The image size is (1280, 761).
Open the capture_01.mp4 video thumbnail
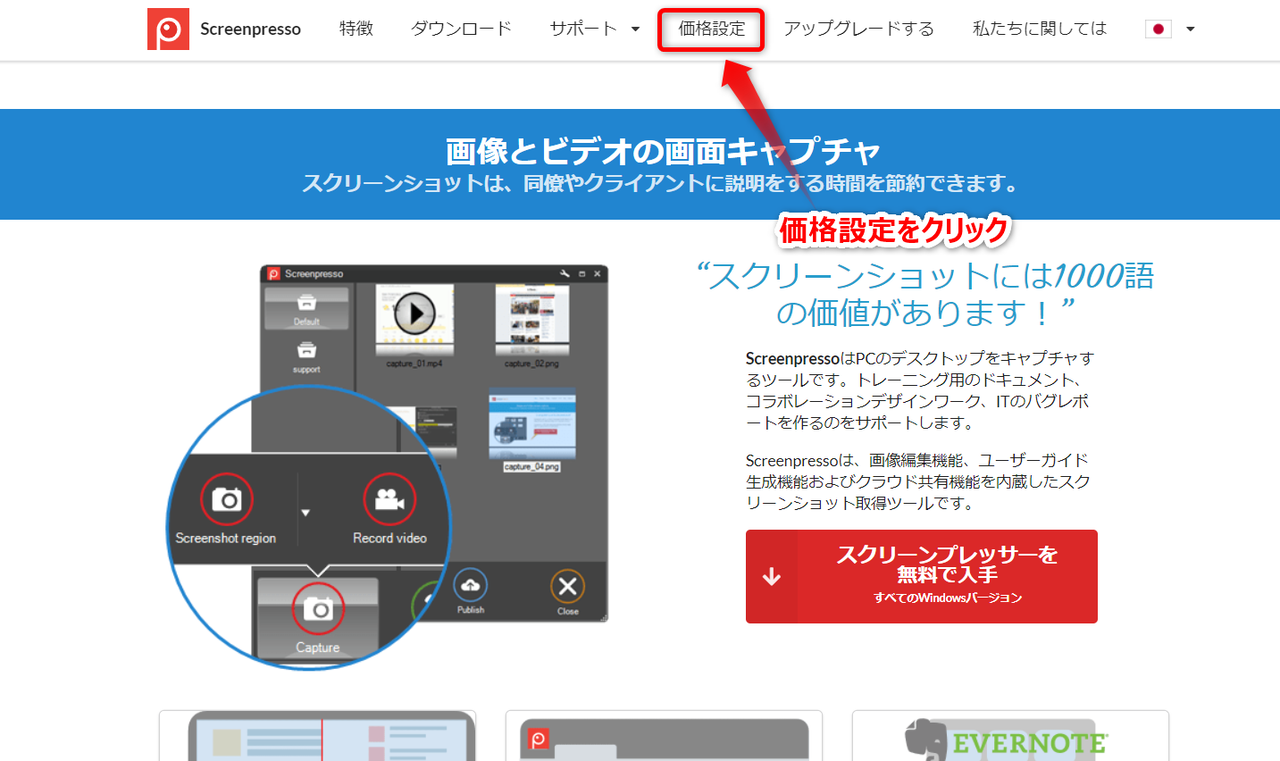[x=414, y=320]
